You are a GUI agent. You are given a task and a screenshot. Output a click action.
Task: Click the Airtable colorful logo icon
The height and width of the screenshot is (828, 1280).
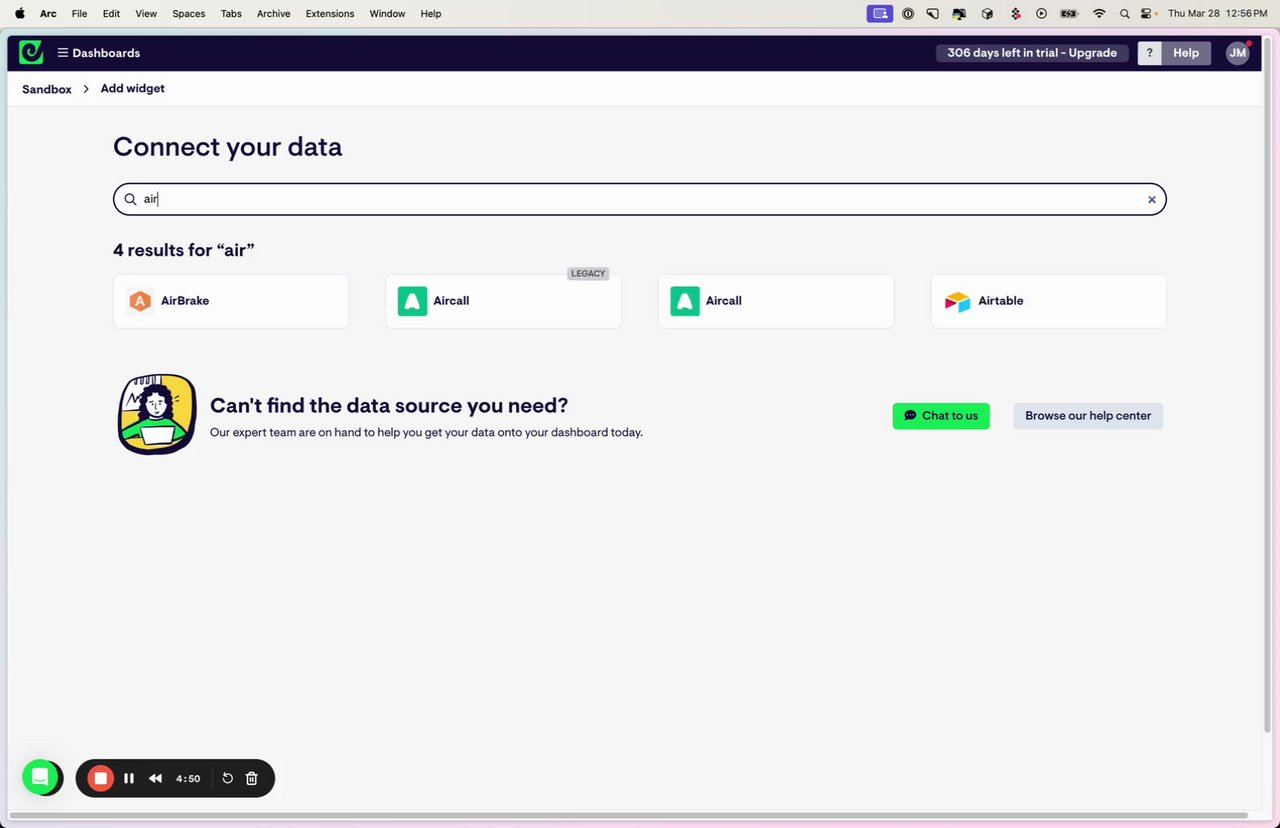click(x=957, y=301)
